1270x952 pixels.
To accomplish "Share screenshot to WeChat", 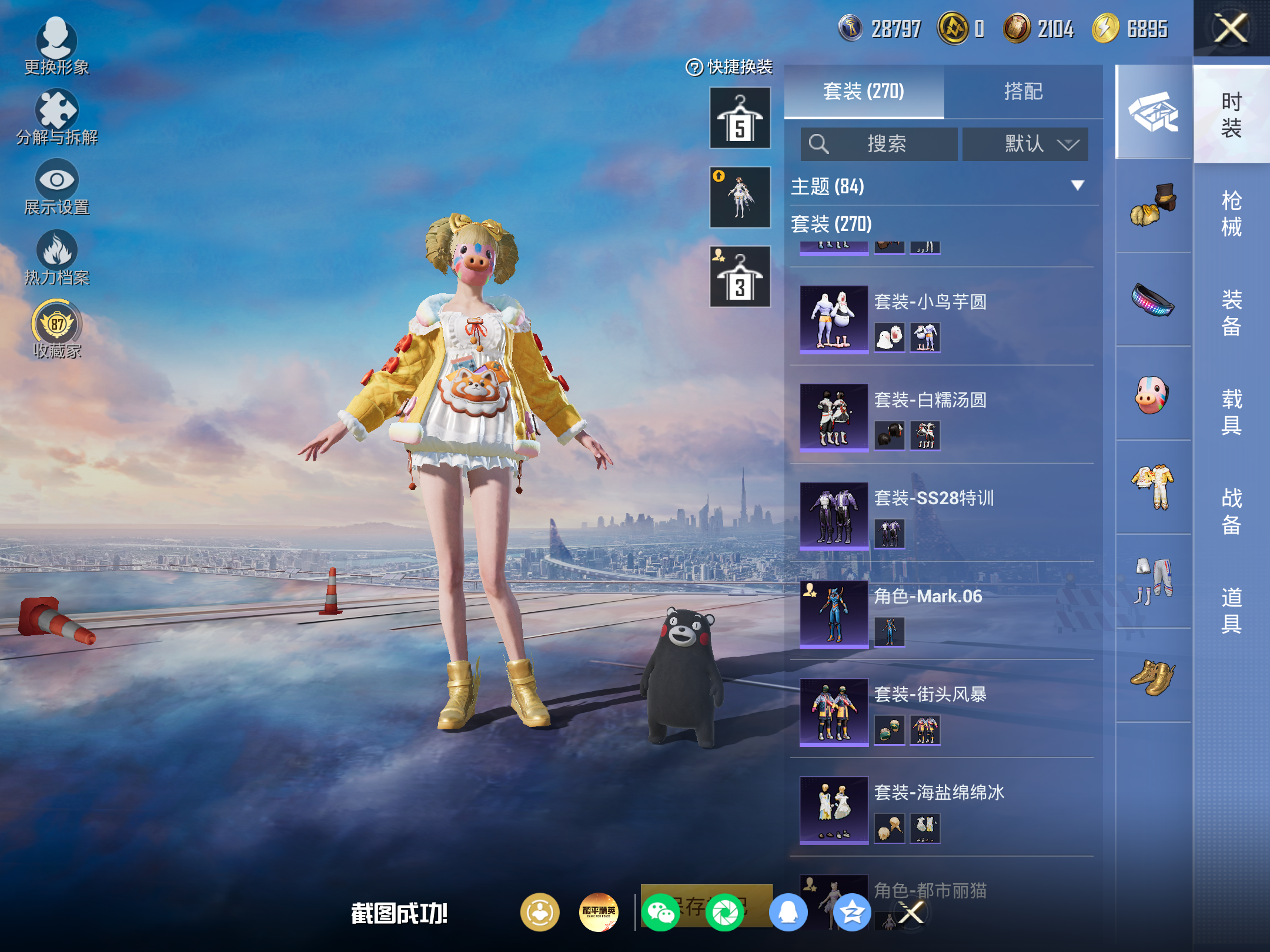I will click(x=660, y=912).
